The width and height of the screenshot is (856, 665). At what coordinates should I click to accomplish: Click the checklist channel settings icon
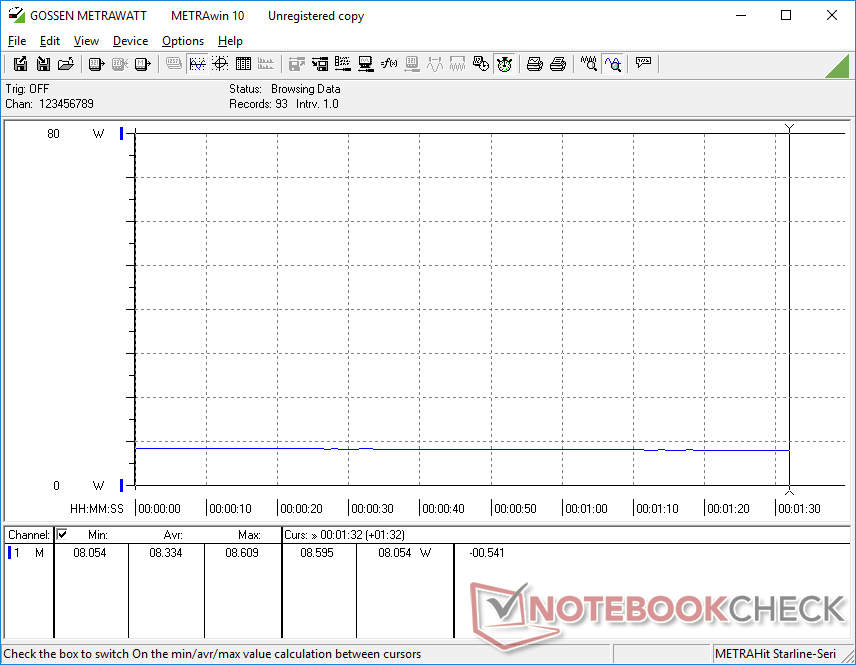point(342,64)
